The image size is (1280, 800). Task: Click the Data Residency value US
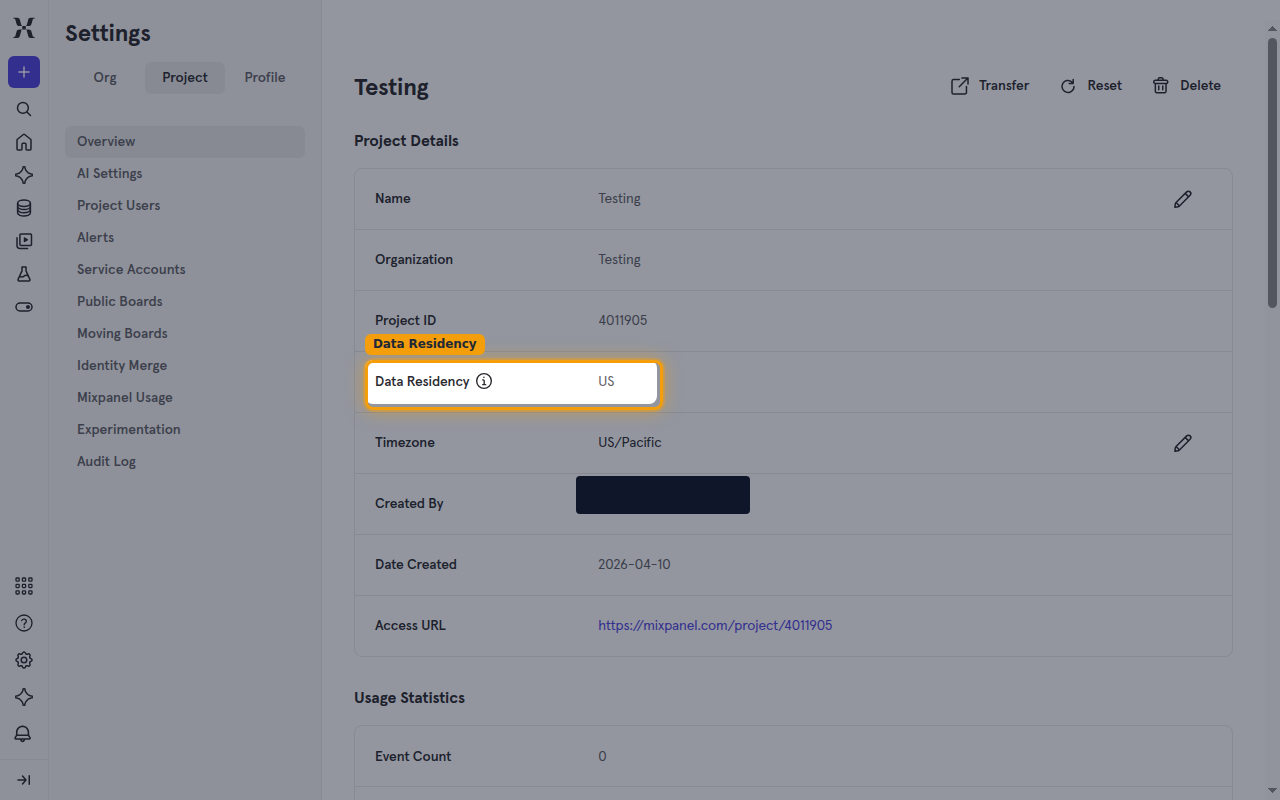[x=606, y=382]
